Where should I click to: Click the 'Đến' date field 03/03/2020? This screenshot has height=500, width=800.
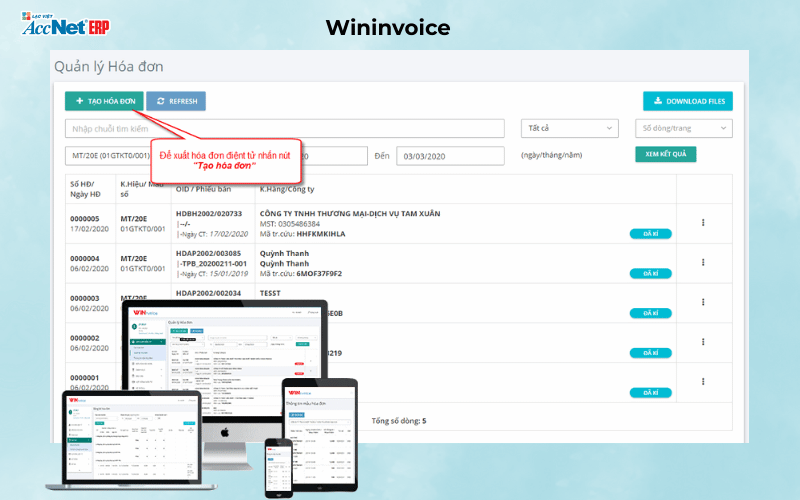click(x=450, y=156)
